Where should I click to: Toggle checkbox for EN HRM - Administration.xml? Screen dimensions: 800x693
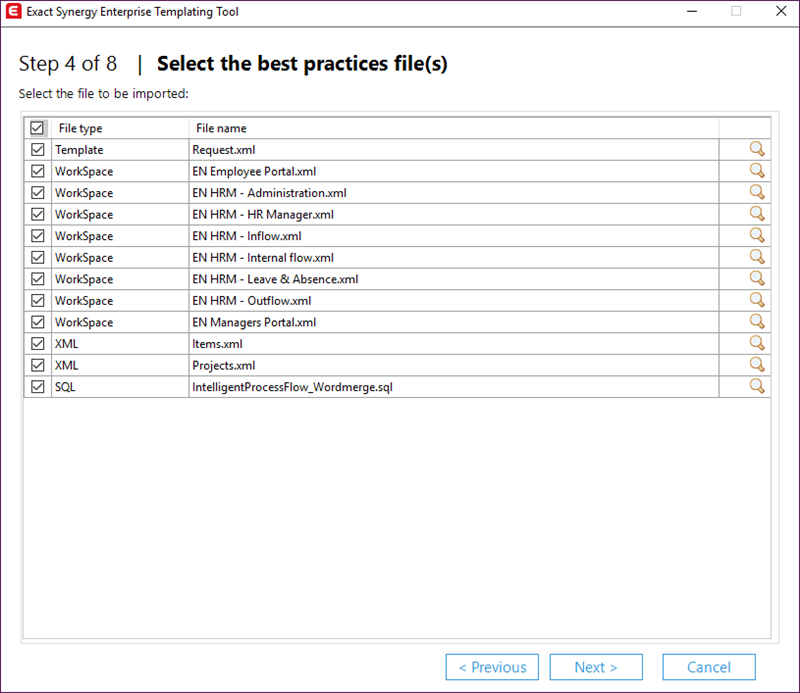pos(37,192)
